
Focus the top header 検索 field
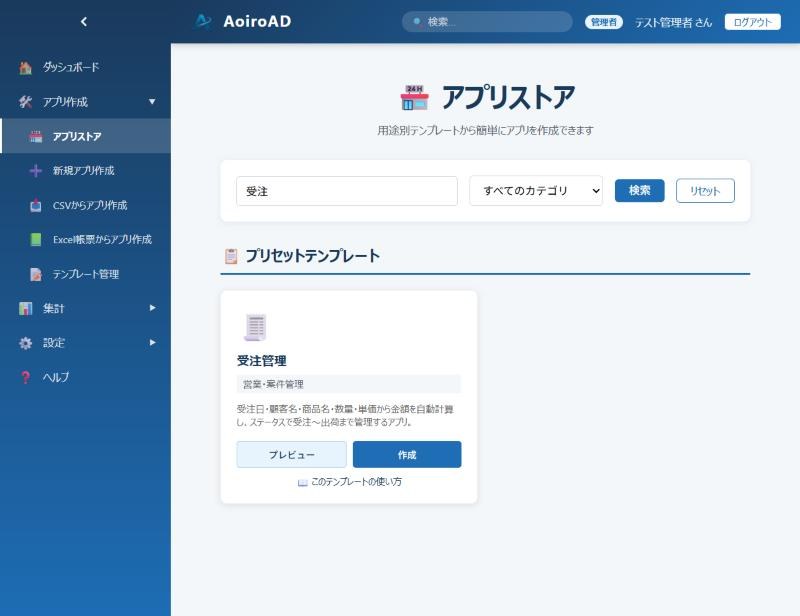pos(487,21)
